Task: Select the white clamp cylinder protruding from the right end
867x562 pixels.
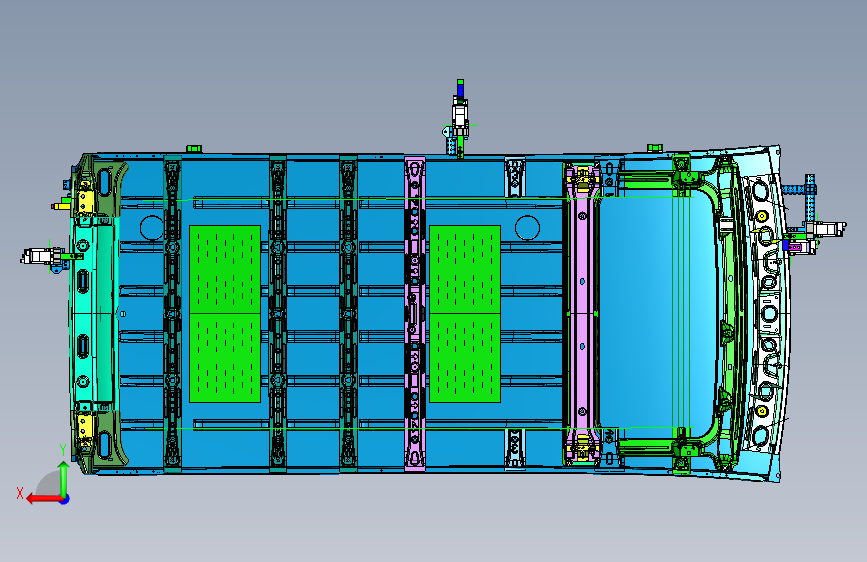Action: click(826, 229)
